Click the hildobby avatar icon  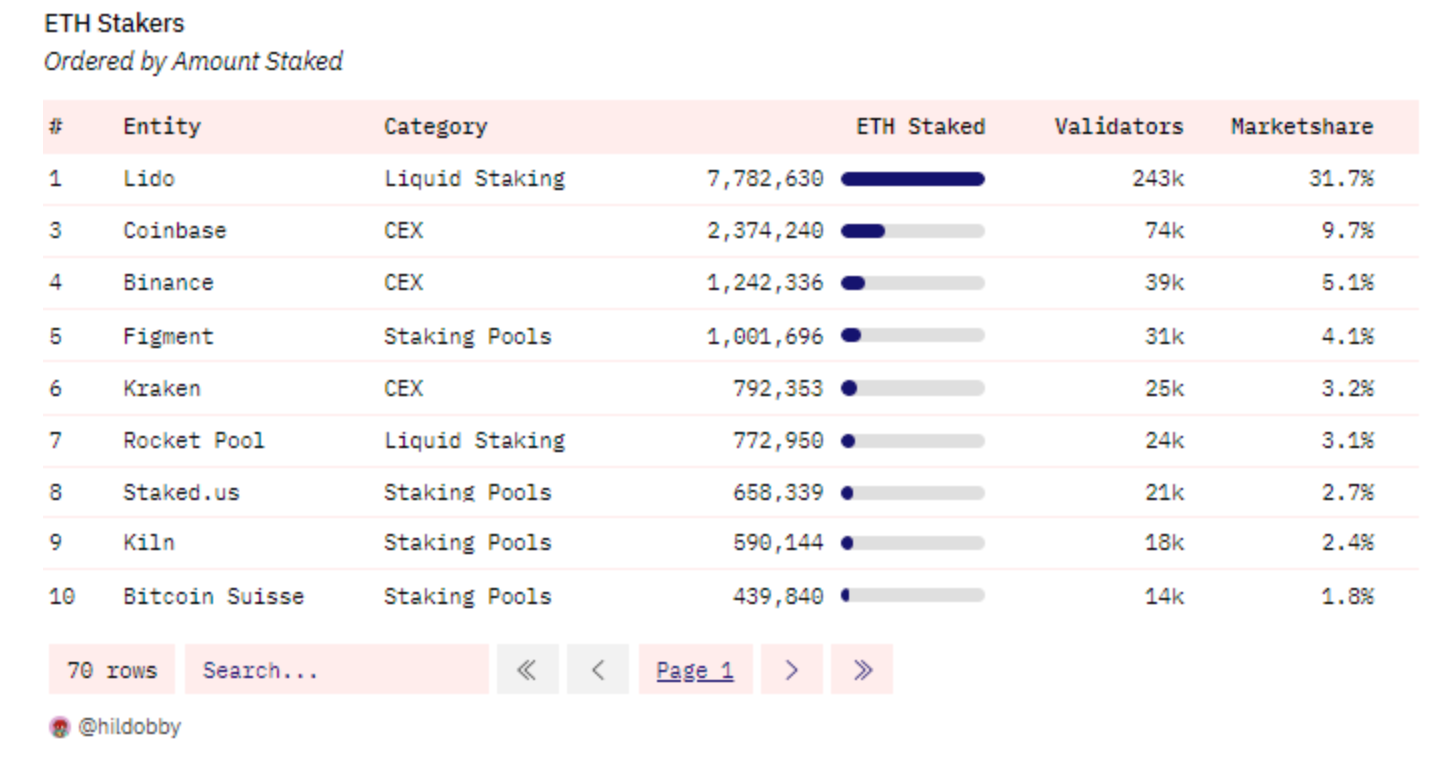(59, 727)
